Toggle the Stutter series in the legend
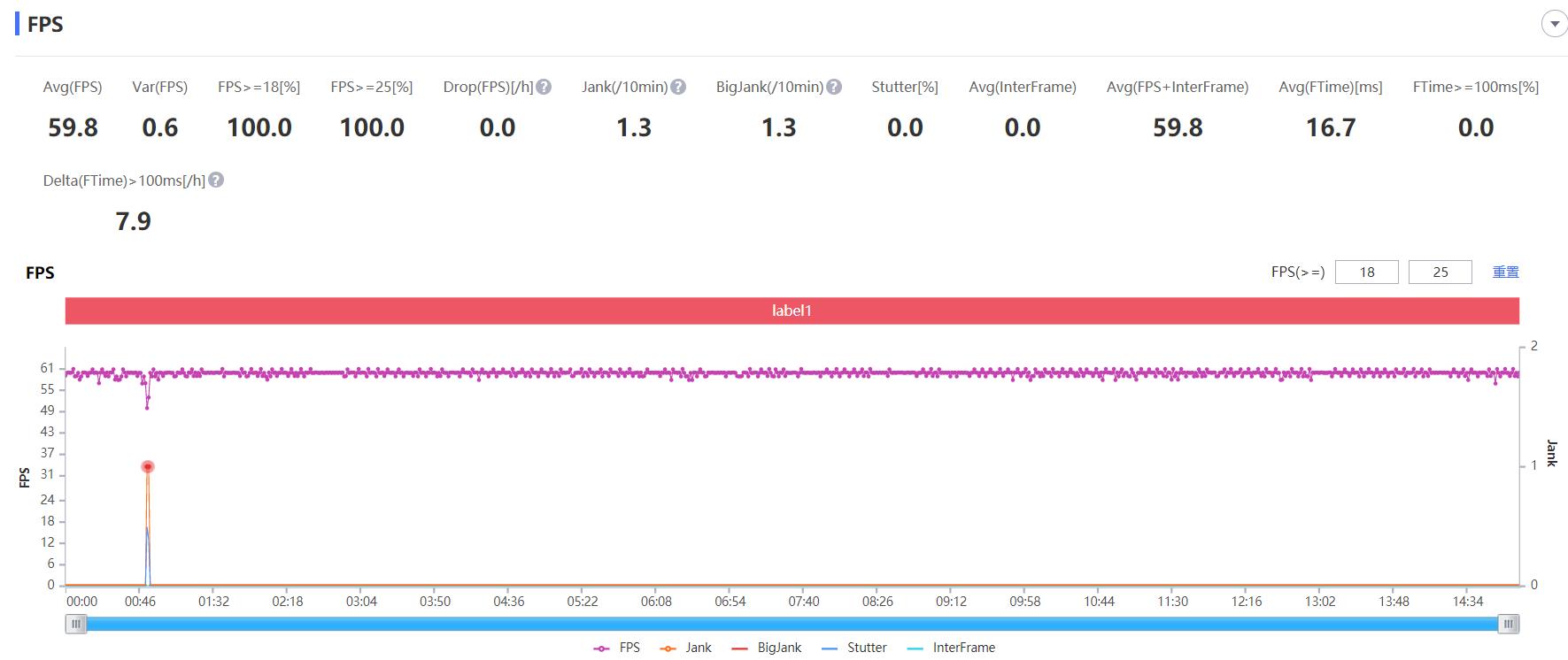Viewport: 1568px width, 660px height. 854,648
